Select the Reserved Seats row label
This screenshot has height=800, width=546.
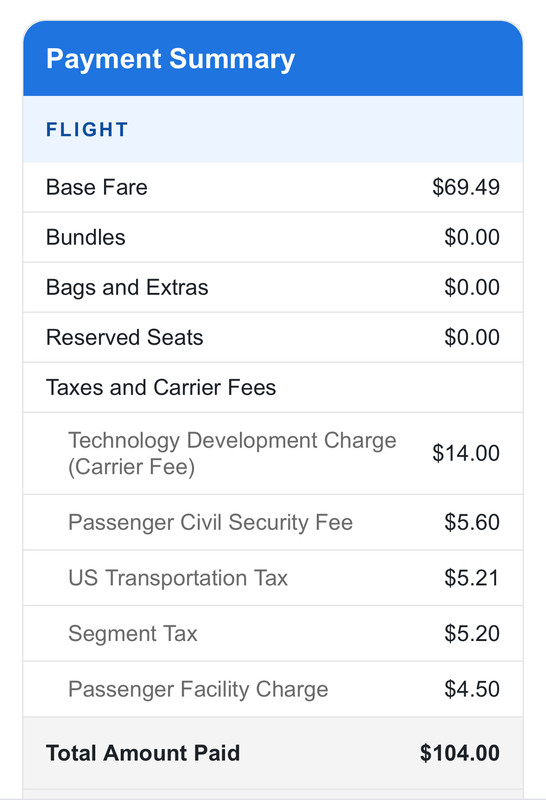click(125, 337)
